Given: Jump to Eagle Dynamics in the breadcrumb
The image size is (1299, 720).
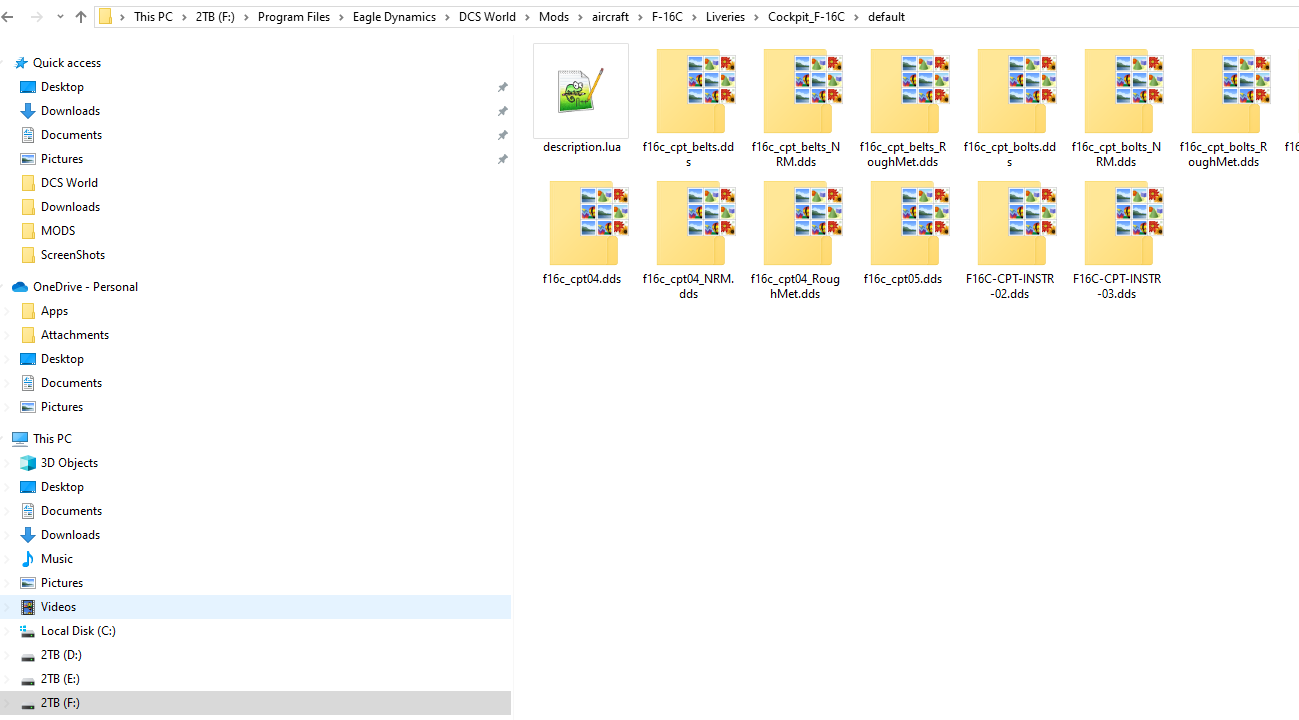Looking at the screenshot, I should tap(394, 17).
